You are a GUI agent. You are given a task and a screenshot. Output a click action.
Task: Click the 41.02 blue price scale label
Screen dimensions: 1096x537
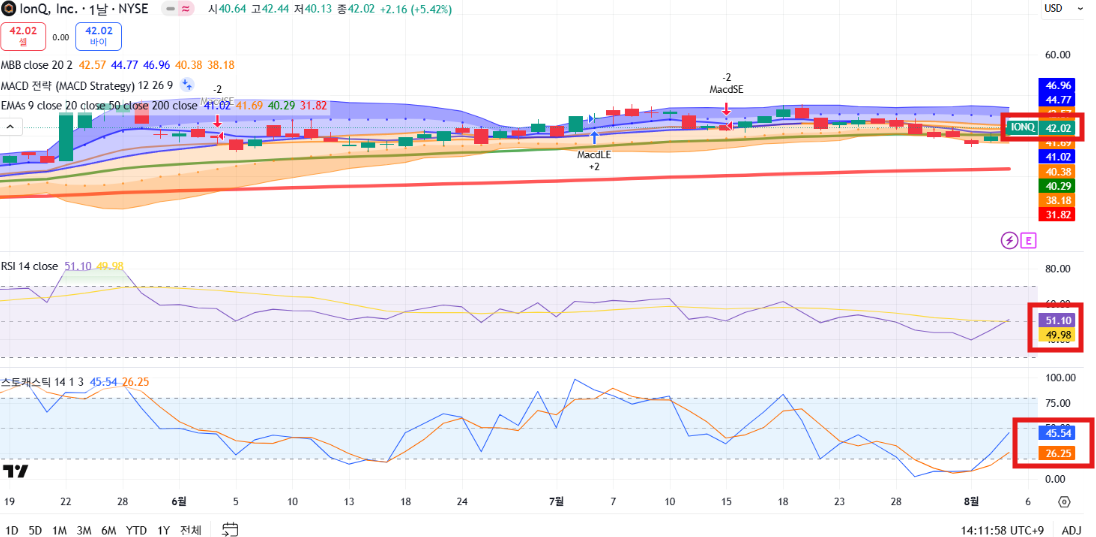(1057, 157)
